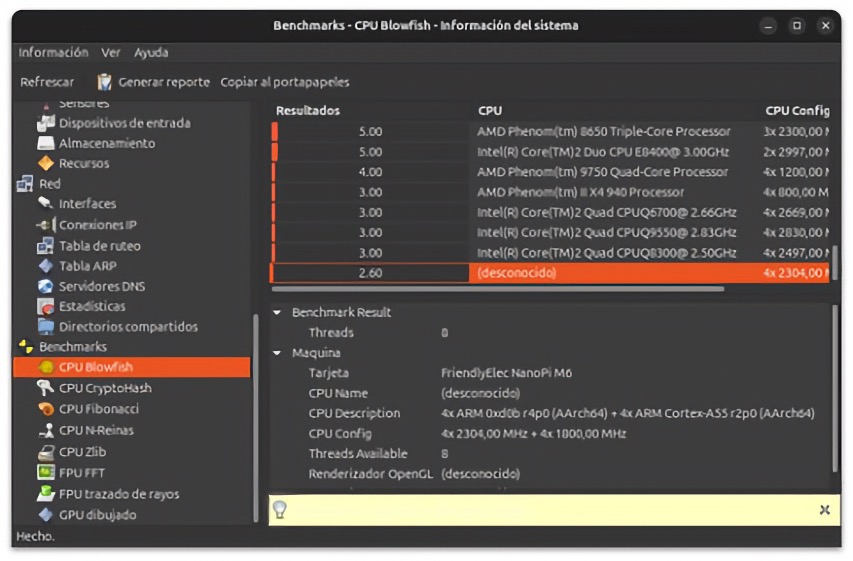Sort by the CPU column header
The width and height of the screenshot is (853, 561).
pyautogui.click(x=490, y=111)
